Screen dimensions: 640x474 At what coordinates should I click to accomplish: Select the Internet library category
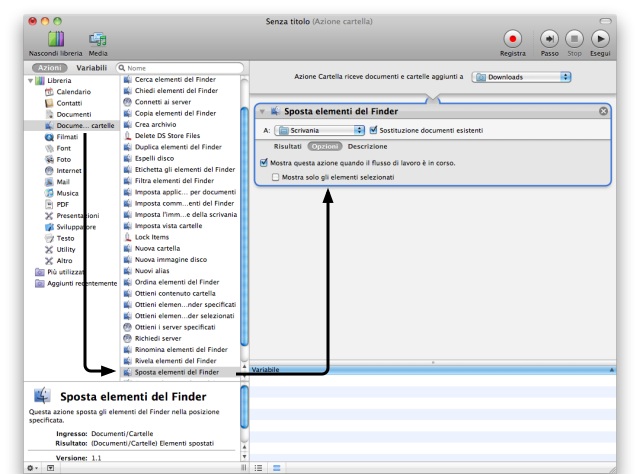click(69, 171)
